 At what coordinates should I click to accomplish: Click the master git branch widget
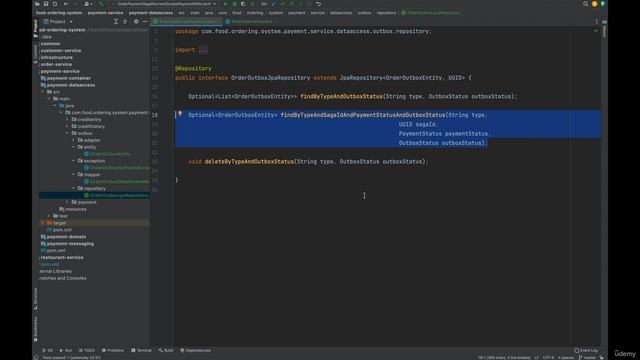pyautogui.click(x=588, y=358)
